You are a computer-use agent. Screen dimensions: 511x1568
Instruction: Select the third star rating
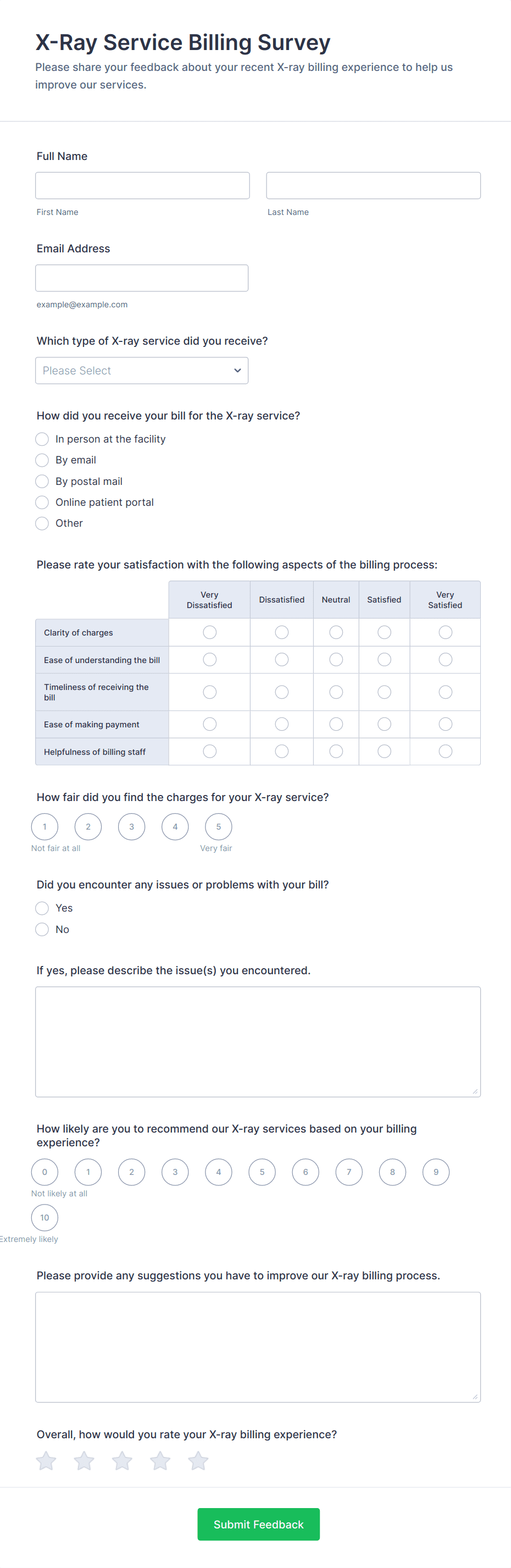pos(123,1460)
